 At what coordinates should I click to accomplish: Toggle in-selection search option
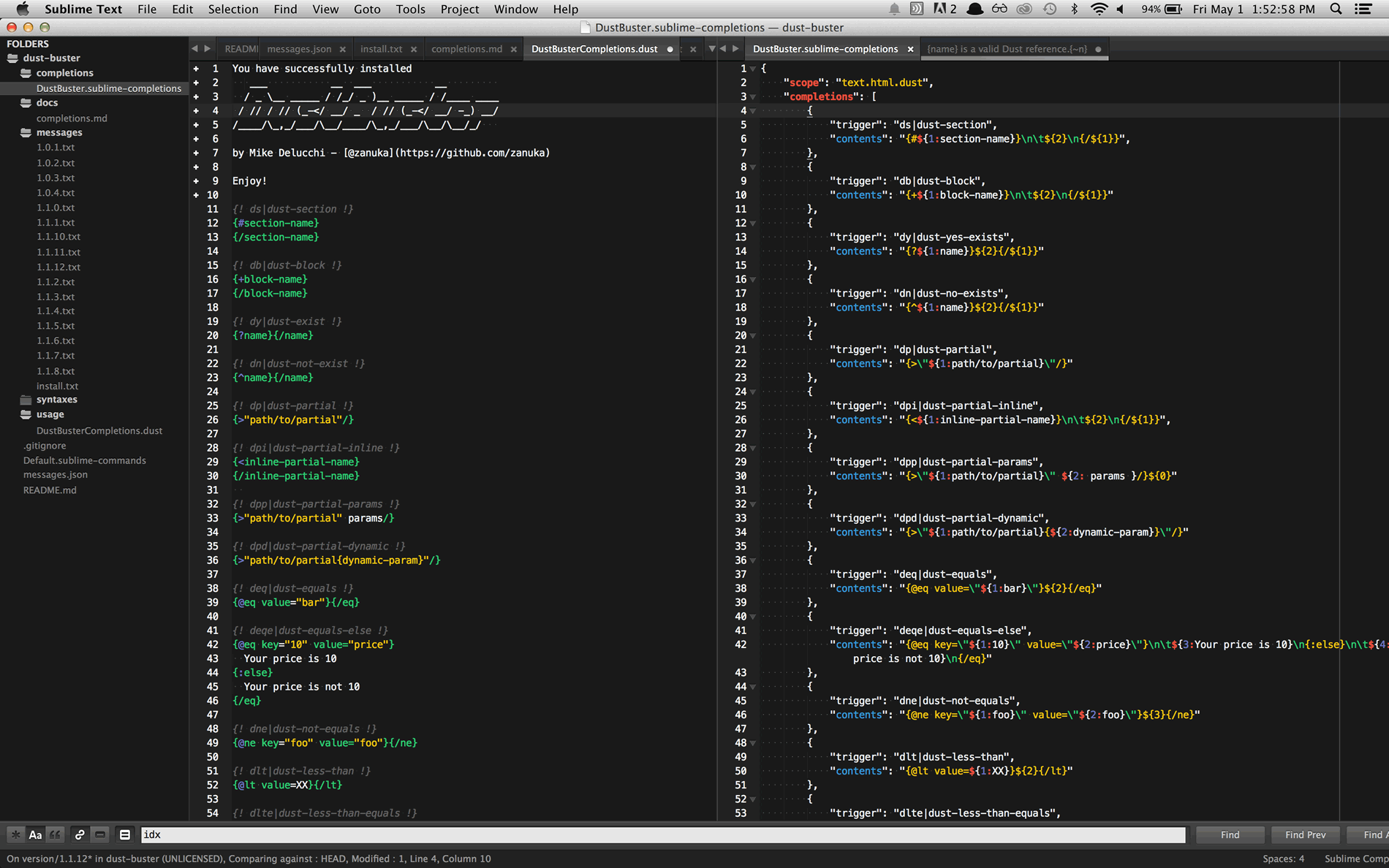pyautogui.click(x=100, y=834)
